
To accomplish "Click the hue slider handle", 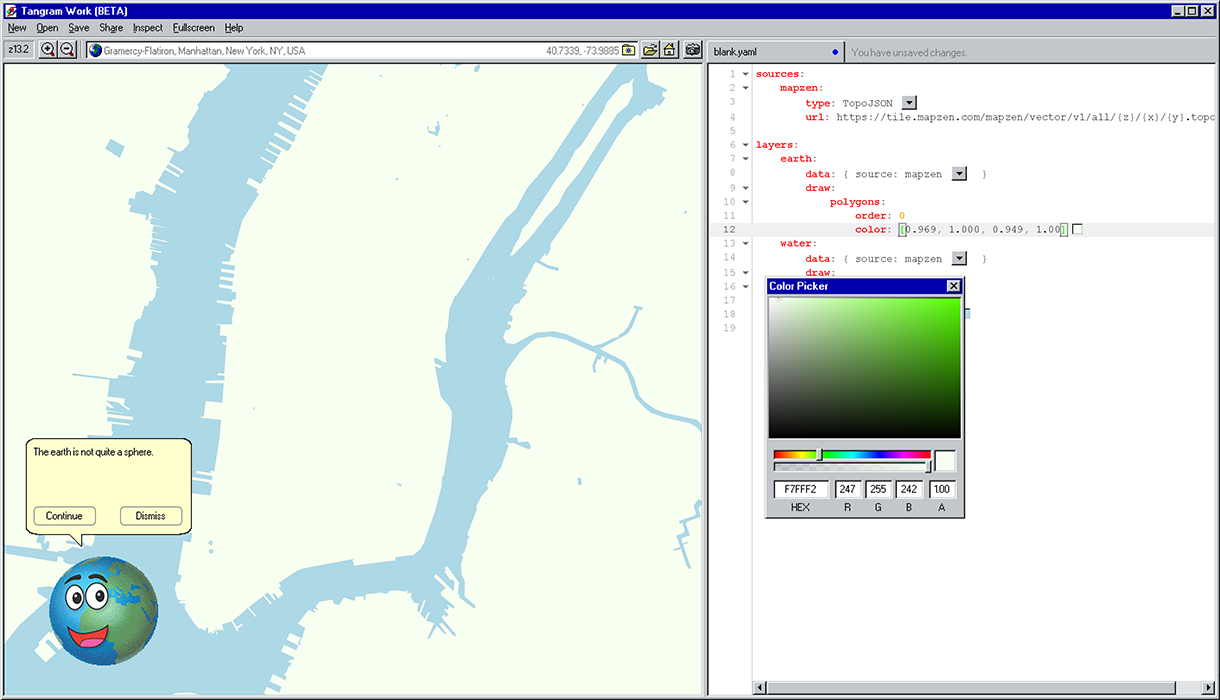I will point(820,454).
